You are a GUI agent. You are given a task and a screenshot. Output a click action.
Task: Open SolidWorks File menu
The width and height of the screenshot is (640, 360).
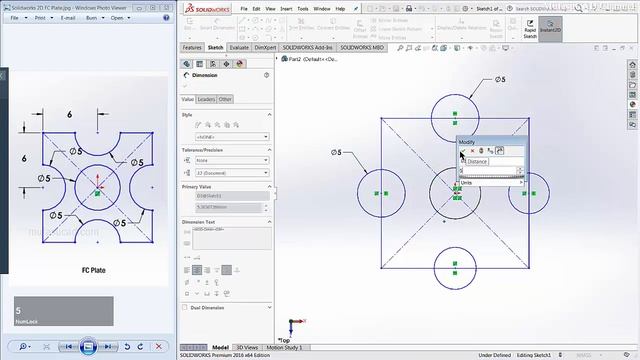pos(244,9)
